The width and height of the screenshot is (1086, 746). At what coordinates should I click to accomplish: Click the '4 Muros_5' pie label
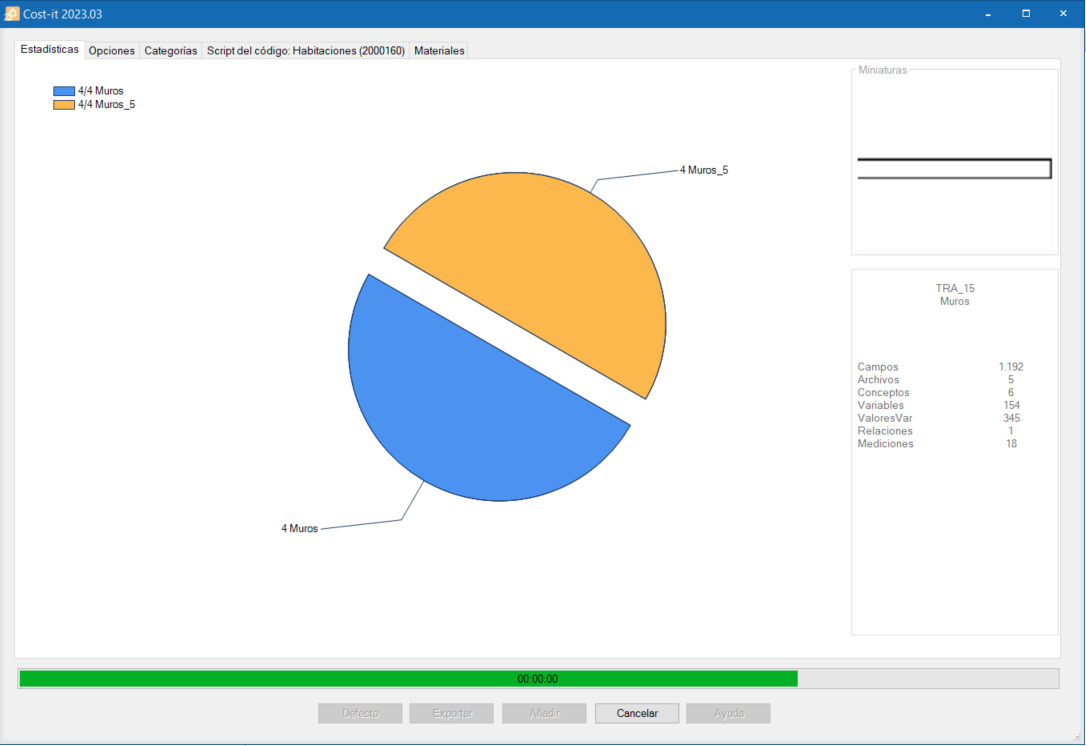point(704,170)
